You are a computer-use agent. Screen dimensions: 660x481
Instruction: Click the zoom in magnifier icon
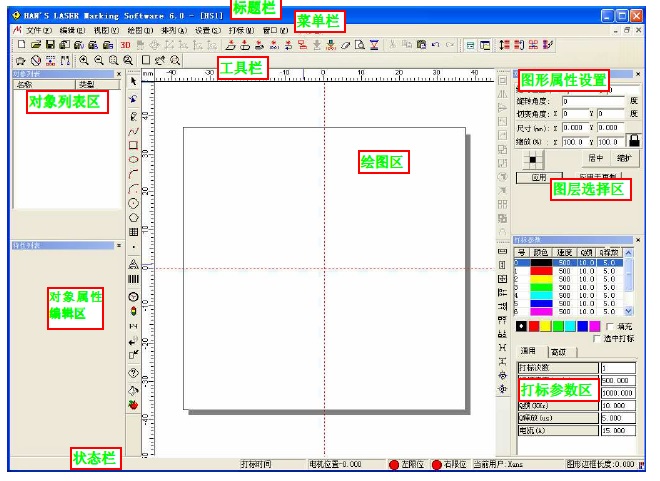coord(84,61)
